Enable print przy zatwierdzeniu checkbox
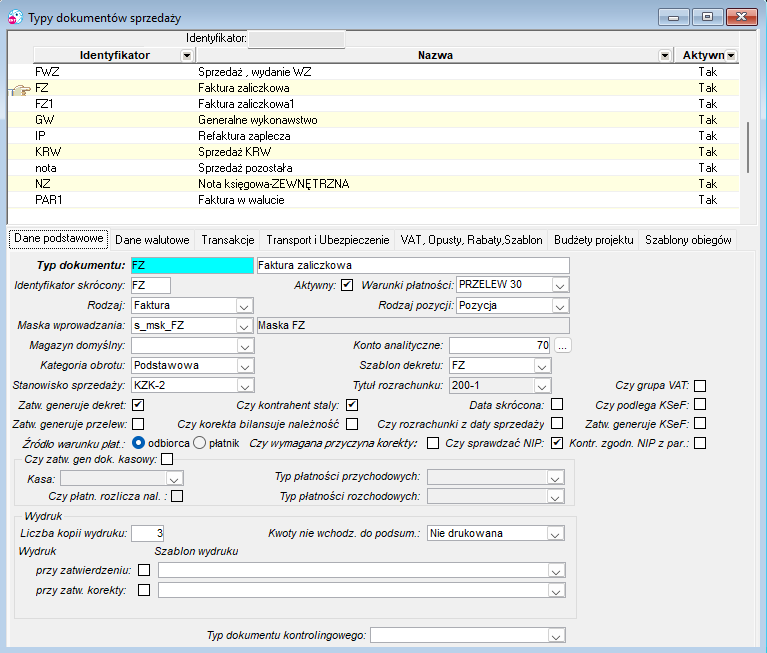Screen dimensions: 767x653 coord(144,570)
